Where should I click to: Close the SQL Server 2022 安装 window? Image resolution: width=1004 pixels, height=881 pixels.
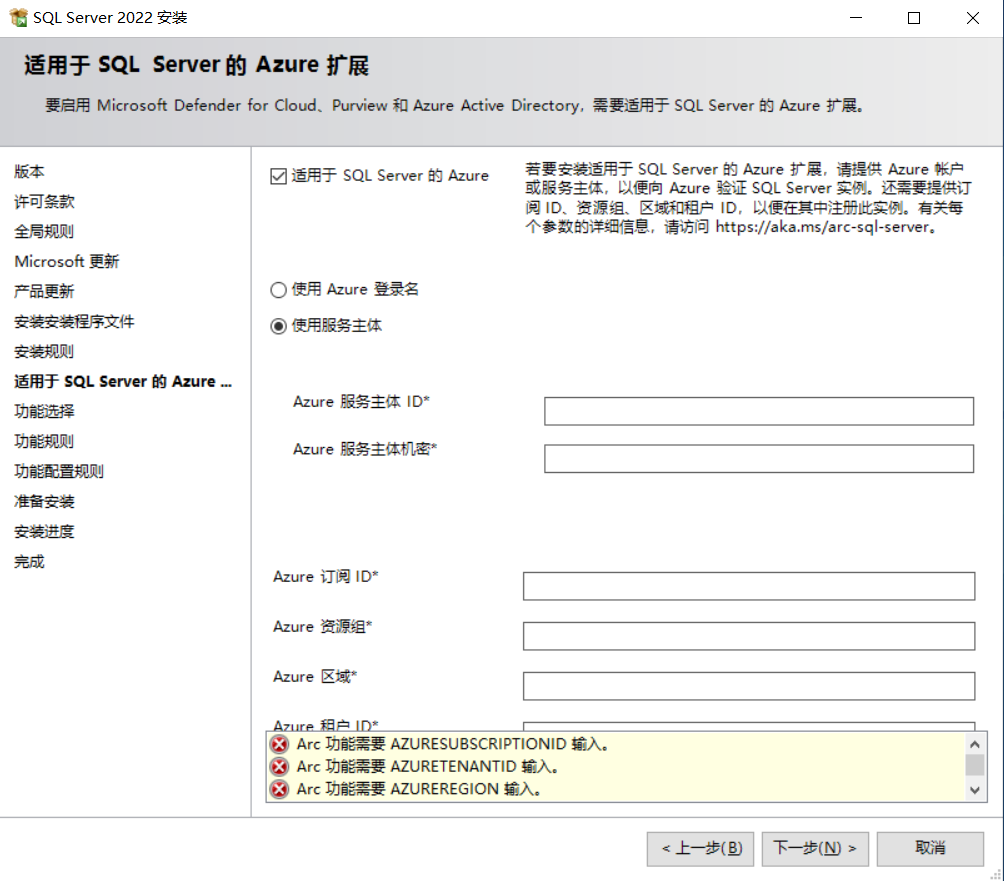pyautogui.click(x=973, y=18)
